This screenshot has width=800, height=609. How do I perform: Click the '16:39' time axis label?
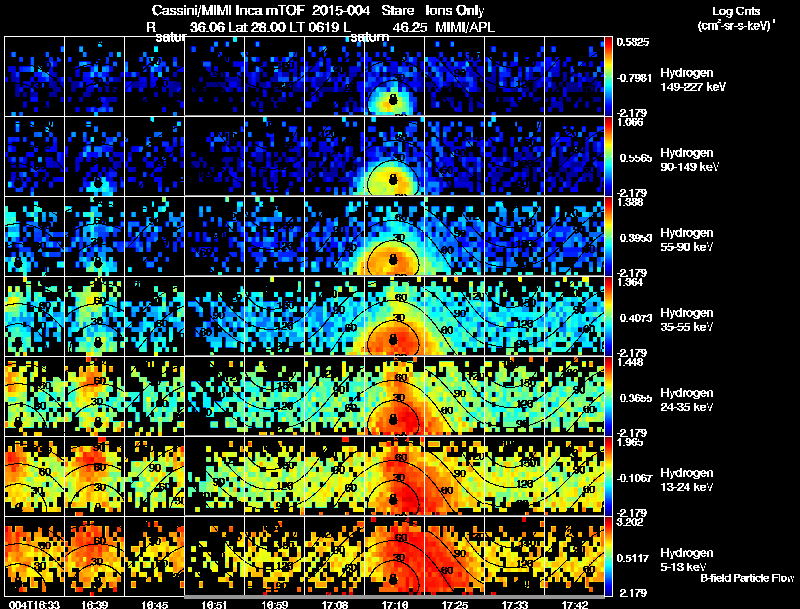tap(94, 604)
